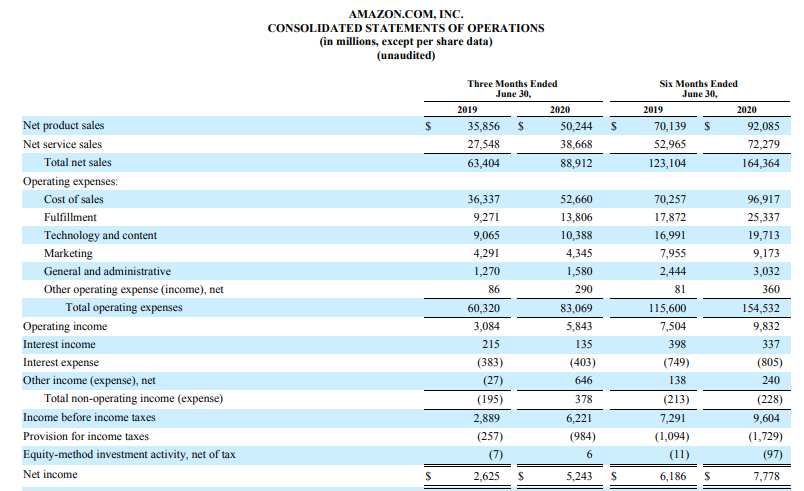Click the 'Operating income' row label

[x=65, y=326]
